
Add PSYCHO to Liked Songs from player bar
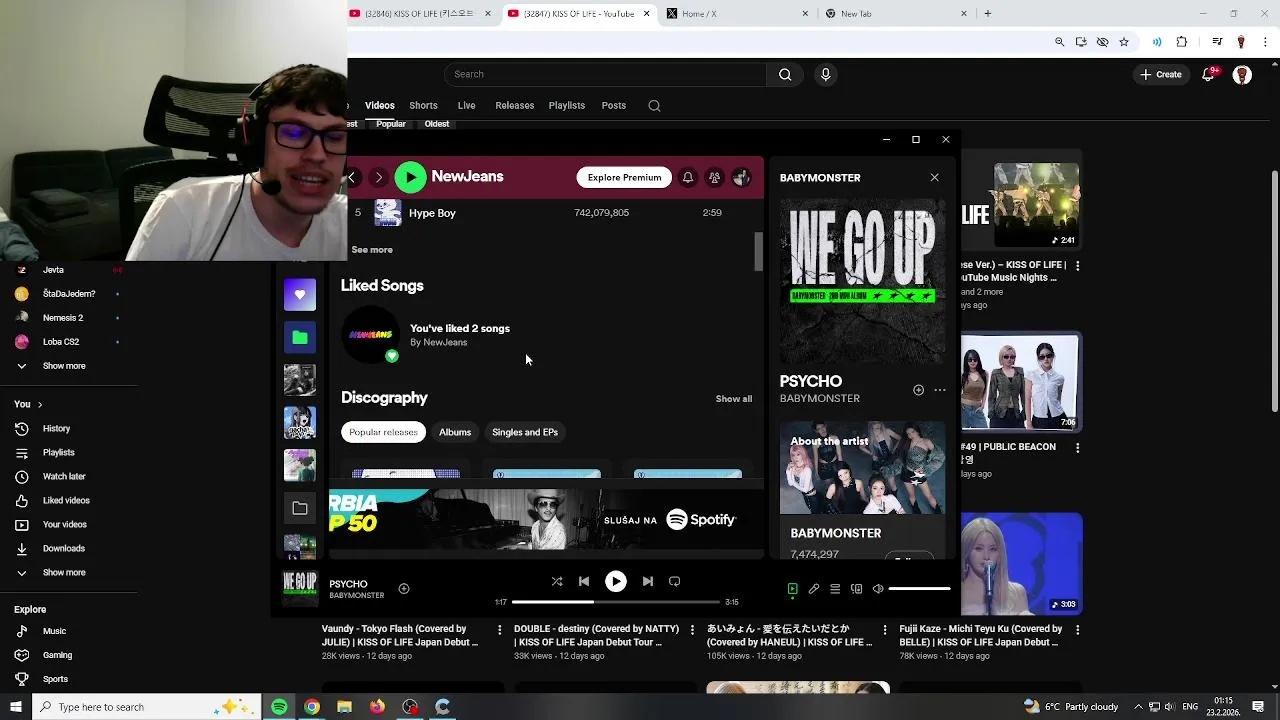[404, 589]
